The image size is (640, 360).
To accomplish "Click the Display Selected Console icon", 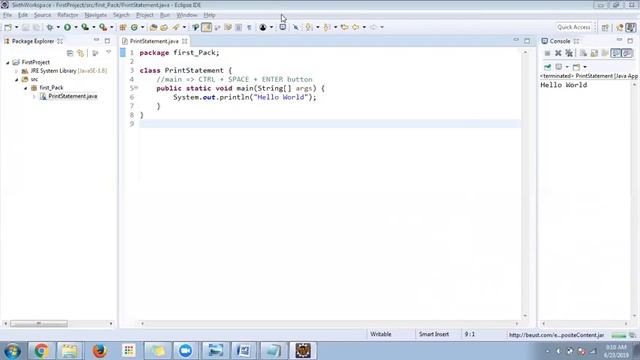I will tap(559, 67).
